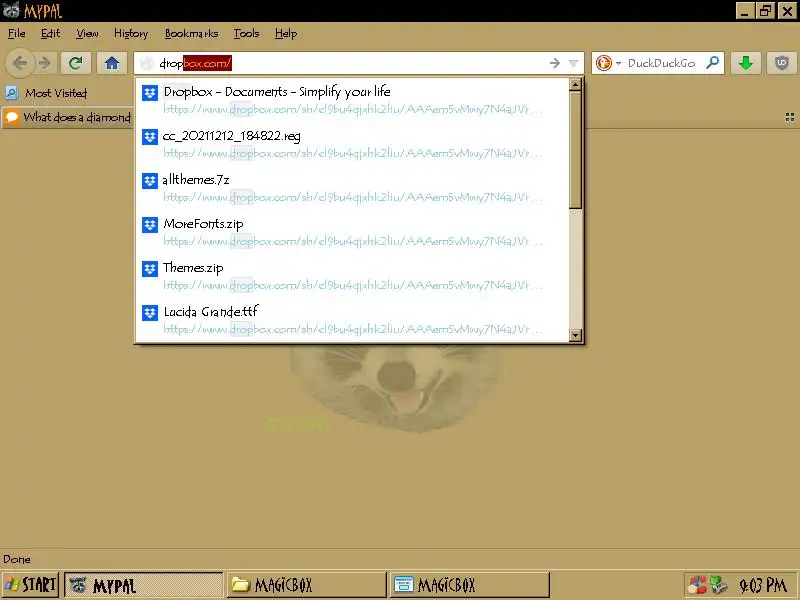Select the Lucida Grande.ttf suggestion

point(352,320)
